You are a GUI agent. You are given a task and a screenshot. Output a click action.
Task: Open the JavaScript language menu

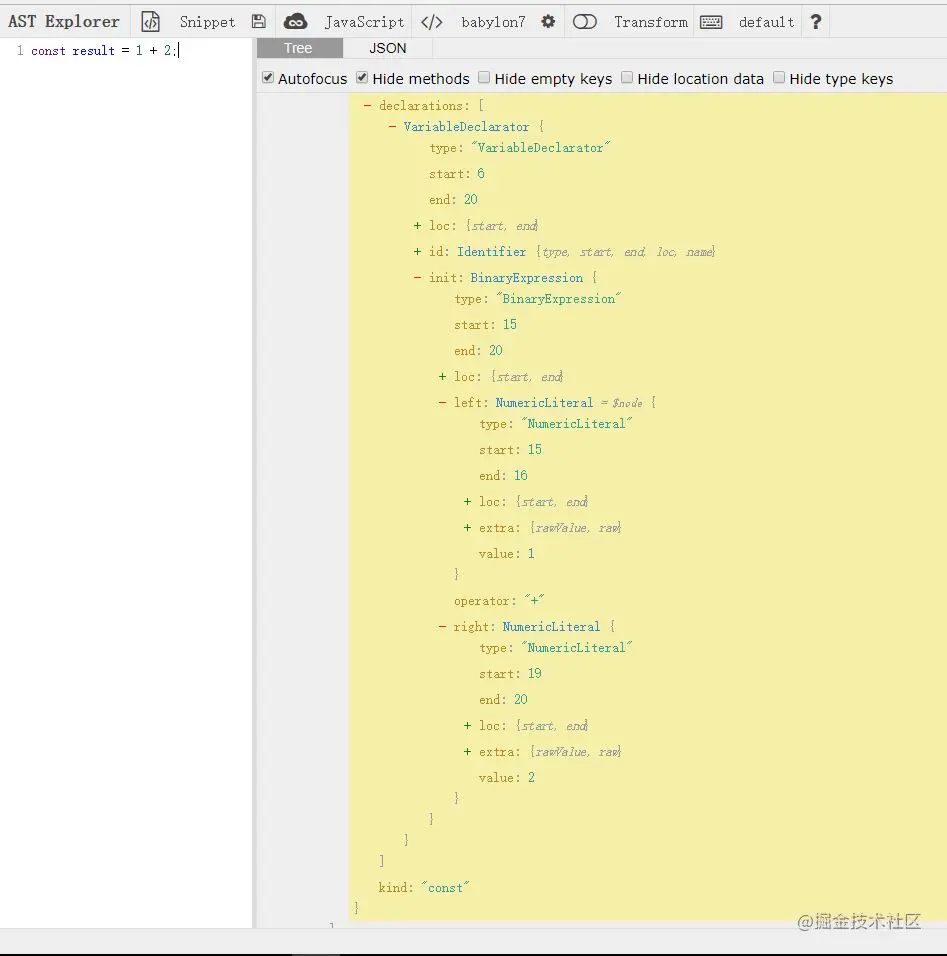pyautogui.click(x=364, y=22)
